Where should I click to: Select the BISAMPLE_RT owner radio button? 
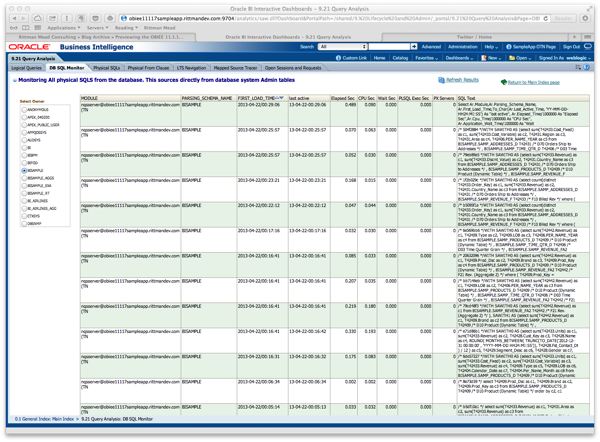(24, 193)
